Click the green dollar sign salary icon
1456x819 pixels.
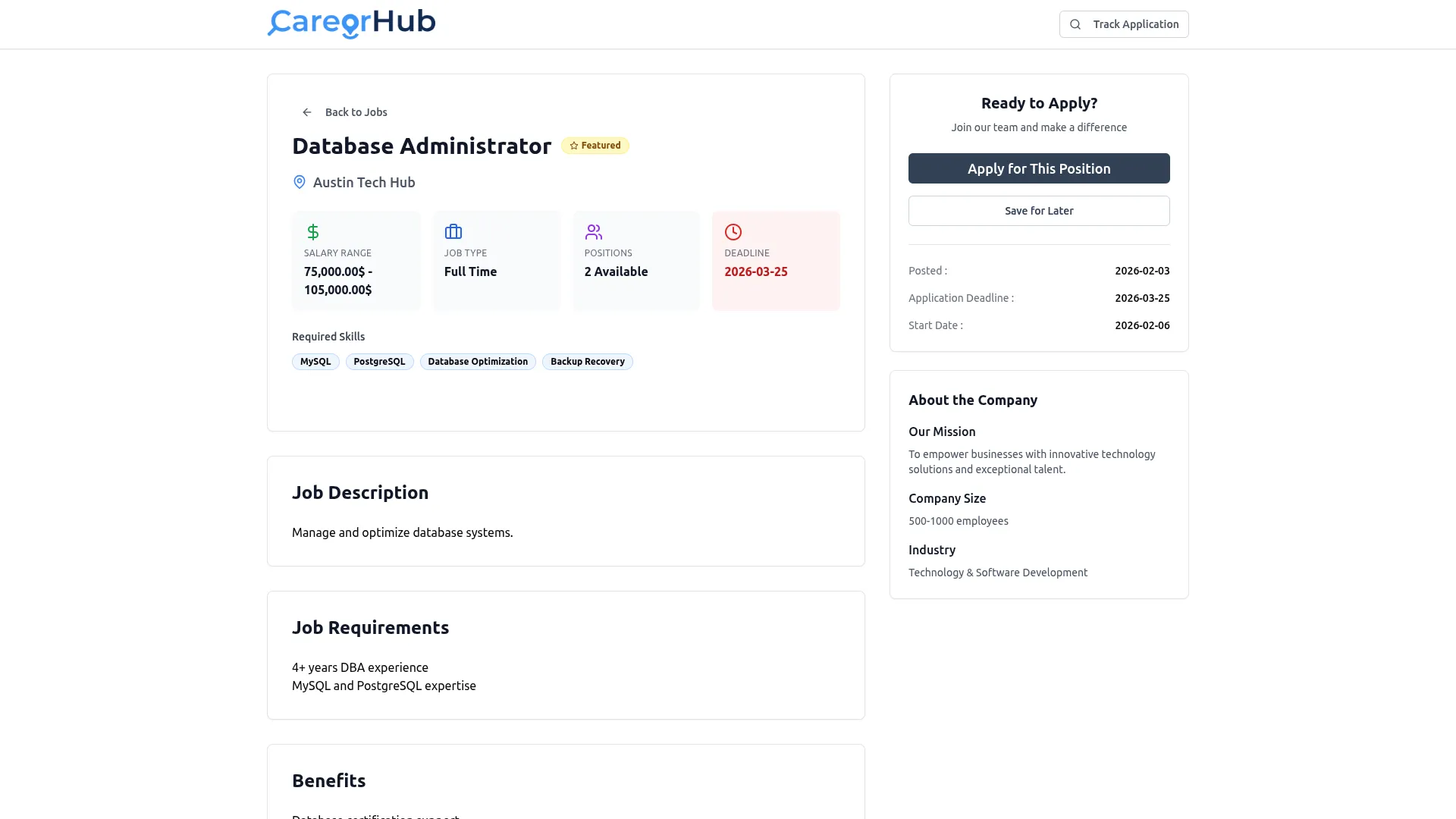tap(313, 232)
